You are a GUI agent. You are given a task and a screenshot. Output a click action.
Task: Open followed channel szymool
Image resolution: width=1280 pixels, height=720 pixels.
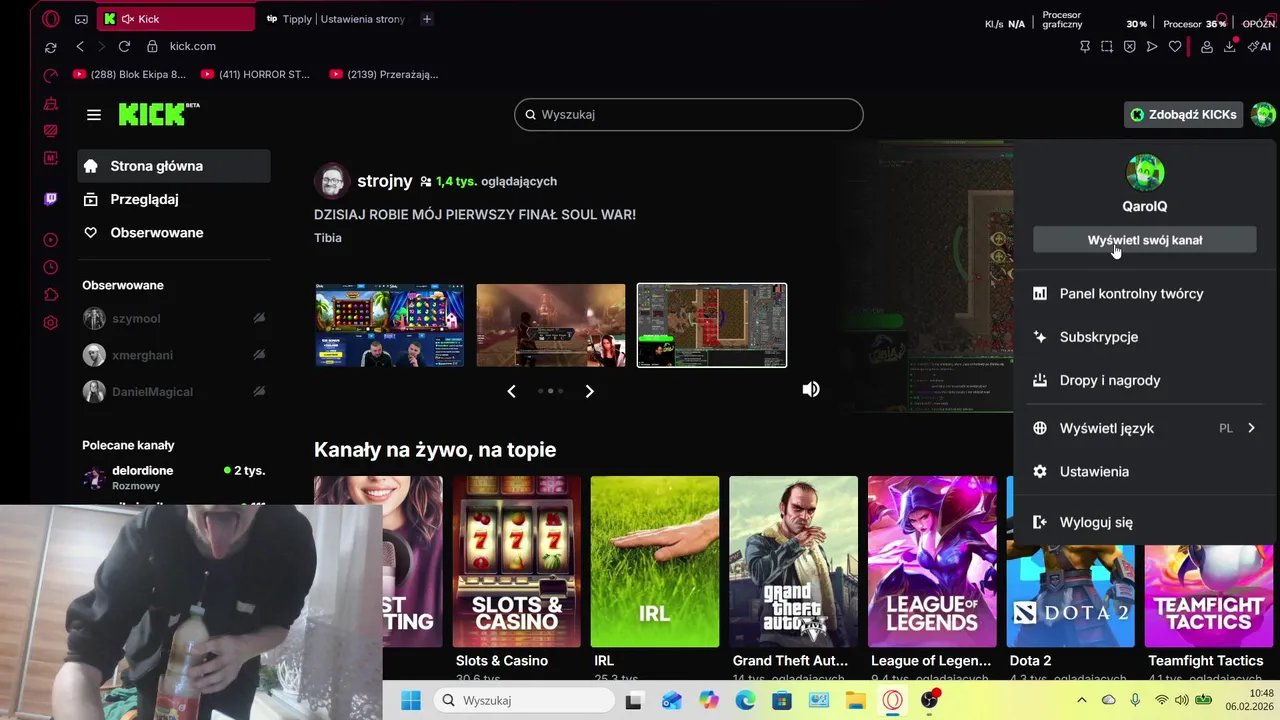174,318
